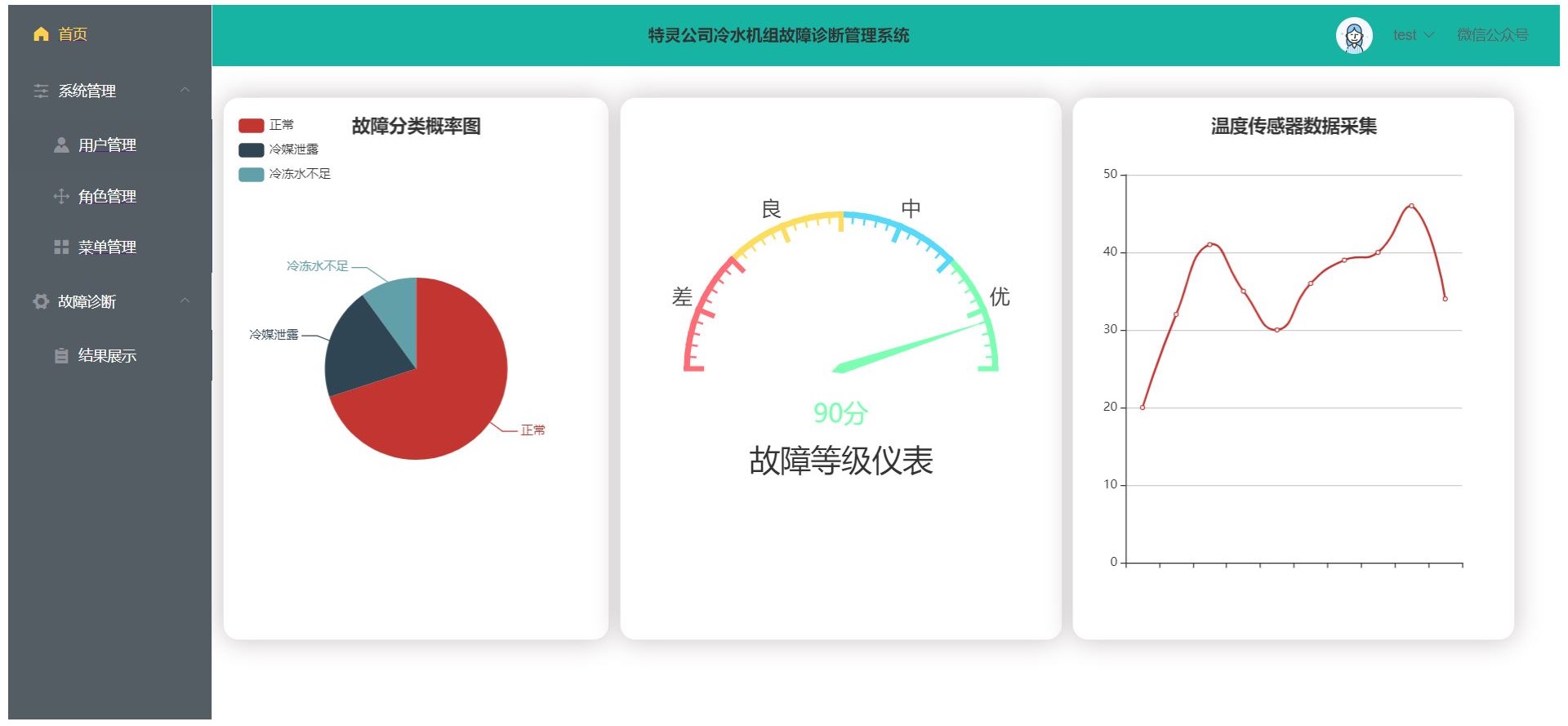Click the 菜单管理 grid icon

point(61,247)
